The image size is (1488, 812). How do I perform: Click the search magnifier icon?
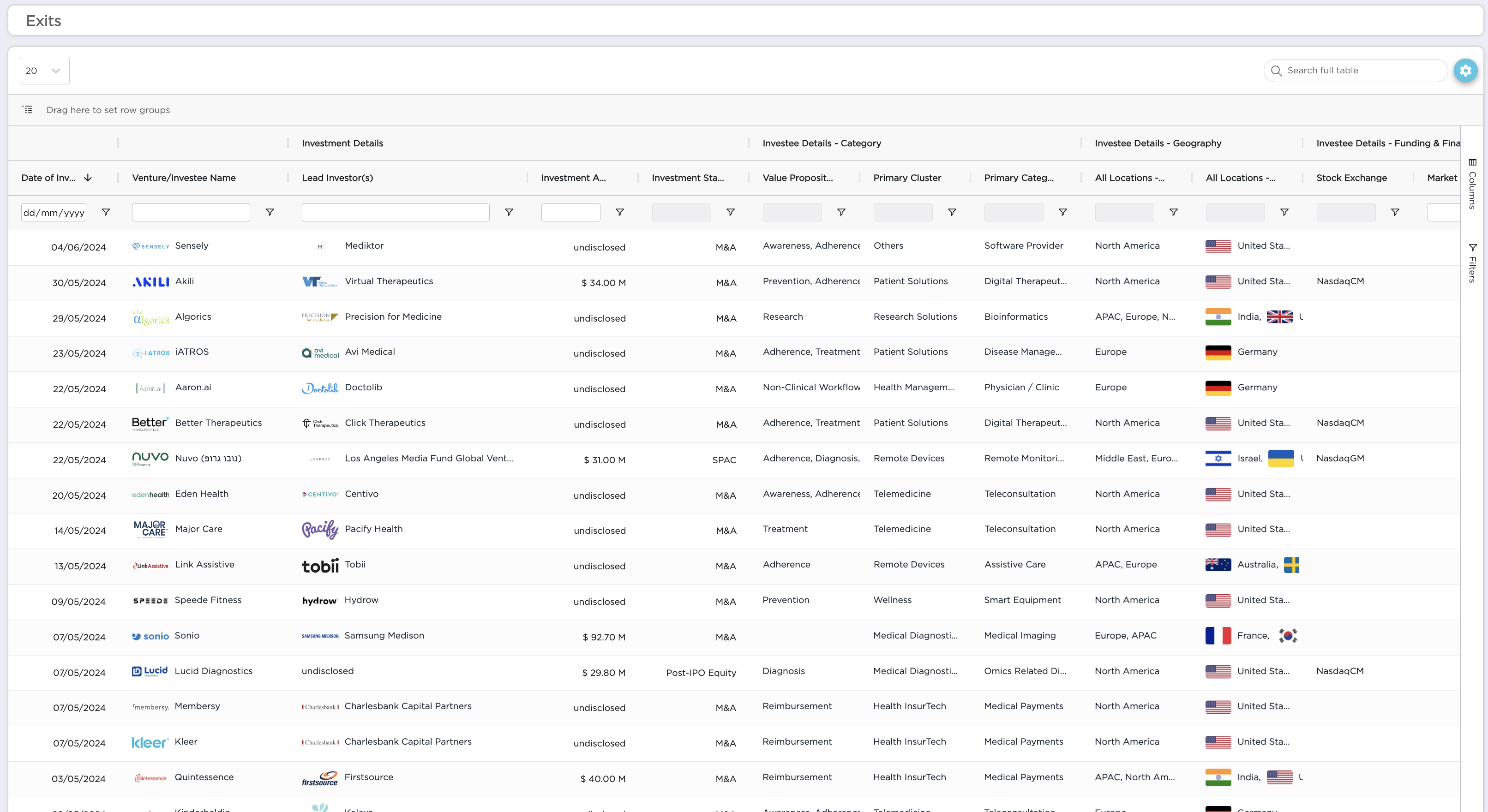[1276, 71]
